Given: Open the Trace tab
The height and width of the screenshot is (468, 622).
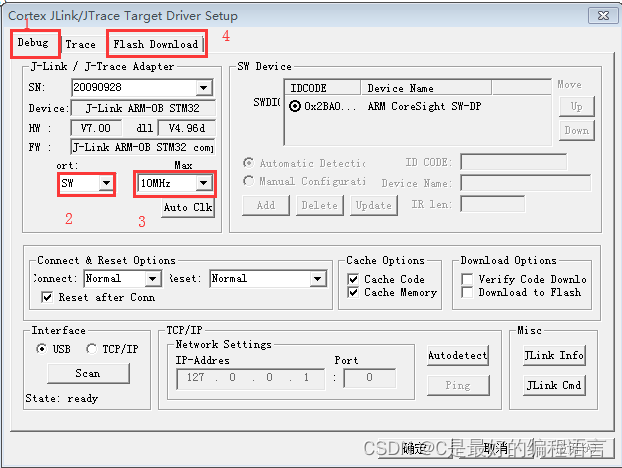Looking at the screenshot, I should click(x=81, y=44).
